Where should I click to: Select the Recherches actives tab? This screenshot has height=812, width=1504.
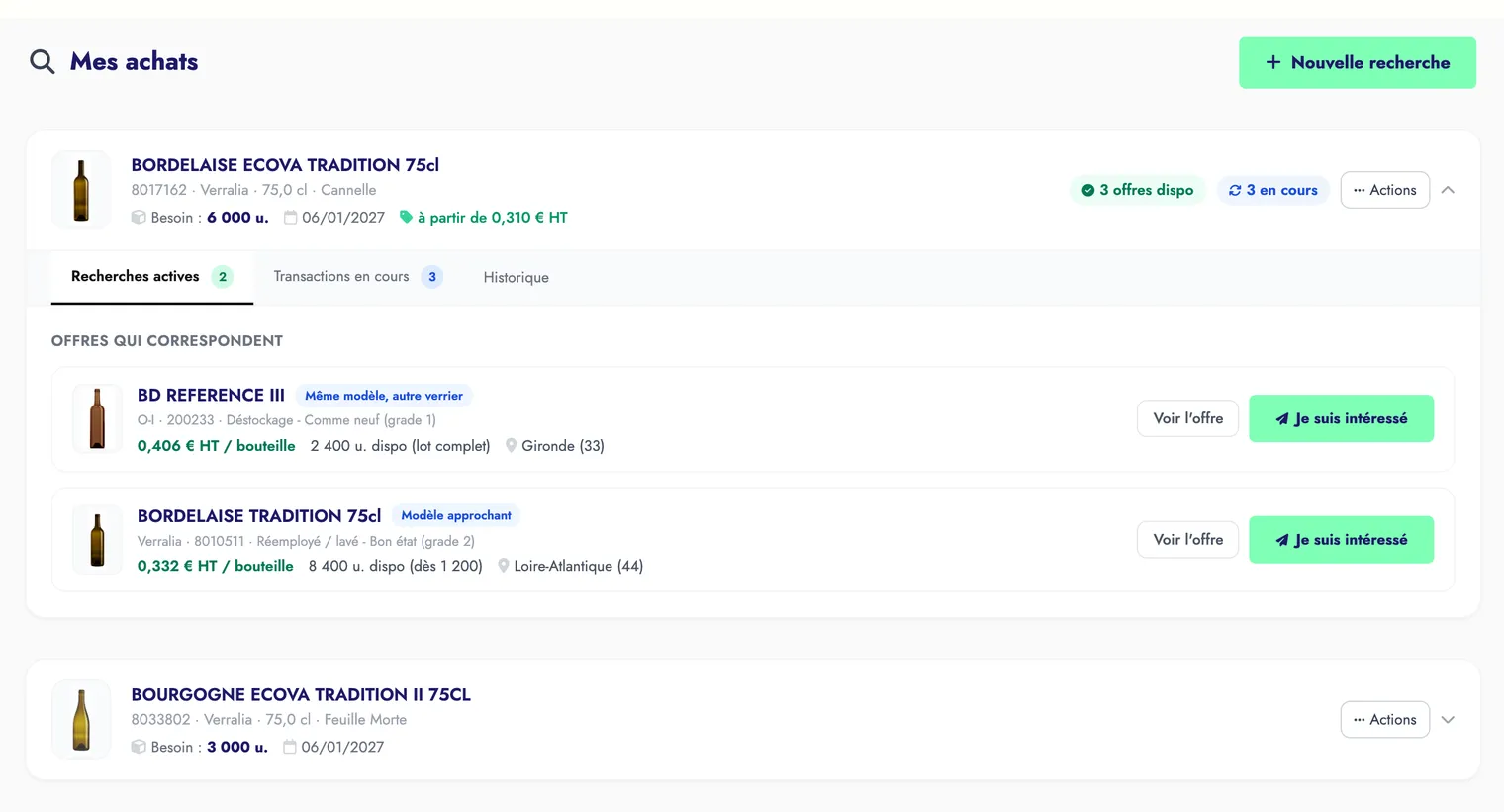point(152,277)
